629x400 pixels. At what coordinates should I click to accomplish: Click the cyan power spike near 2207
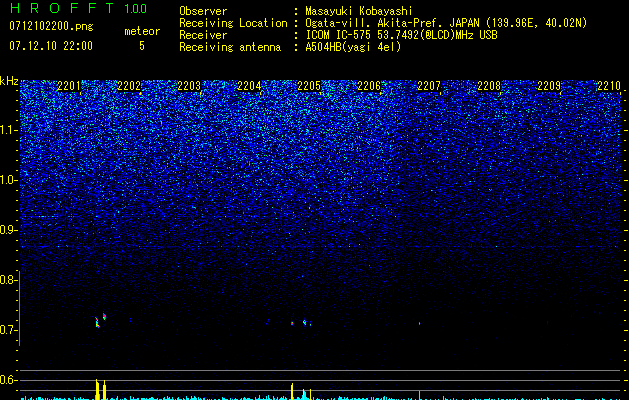420,395
